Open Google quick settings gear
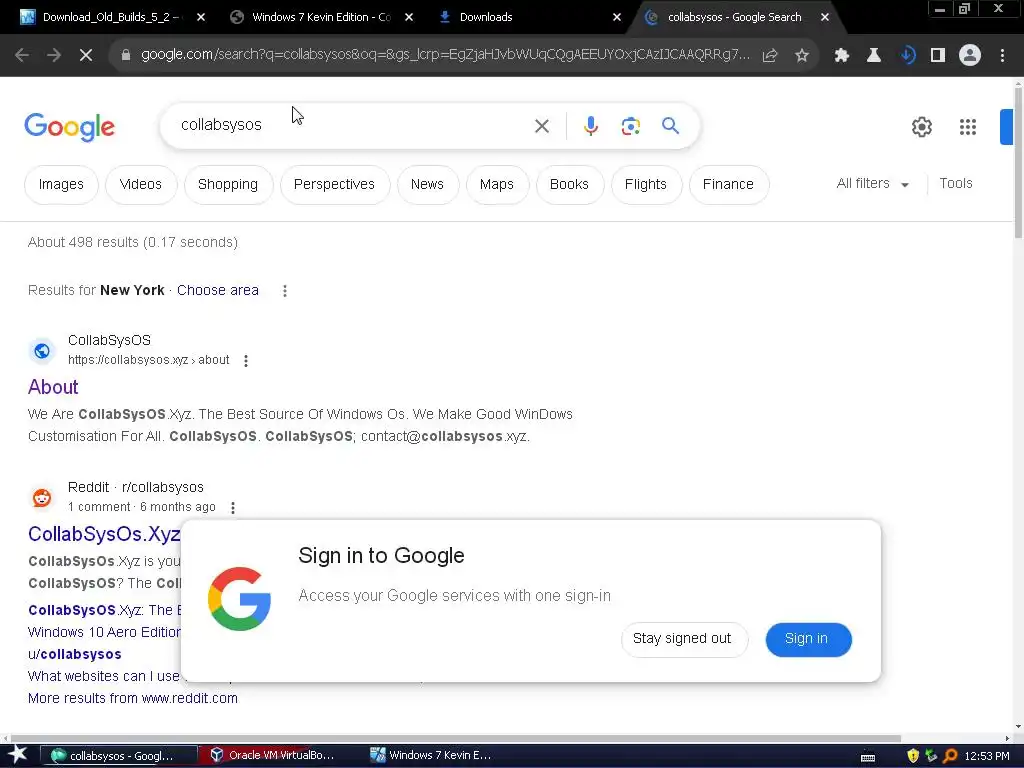 pyautogui.click(x=921, y=127)
